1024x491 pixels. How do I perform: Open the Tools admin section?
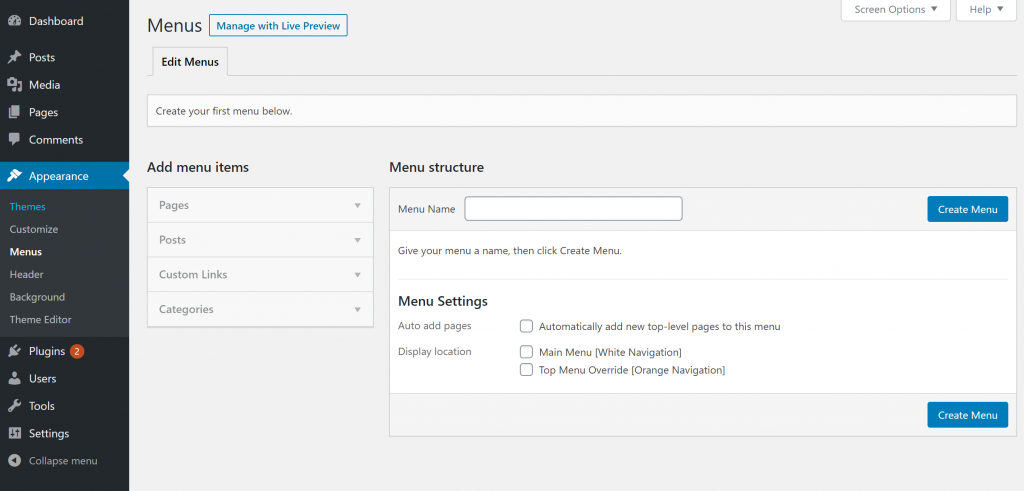(42, 406)
